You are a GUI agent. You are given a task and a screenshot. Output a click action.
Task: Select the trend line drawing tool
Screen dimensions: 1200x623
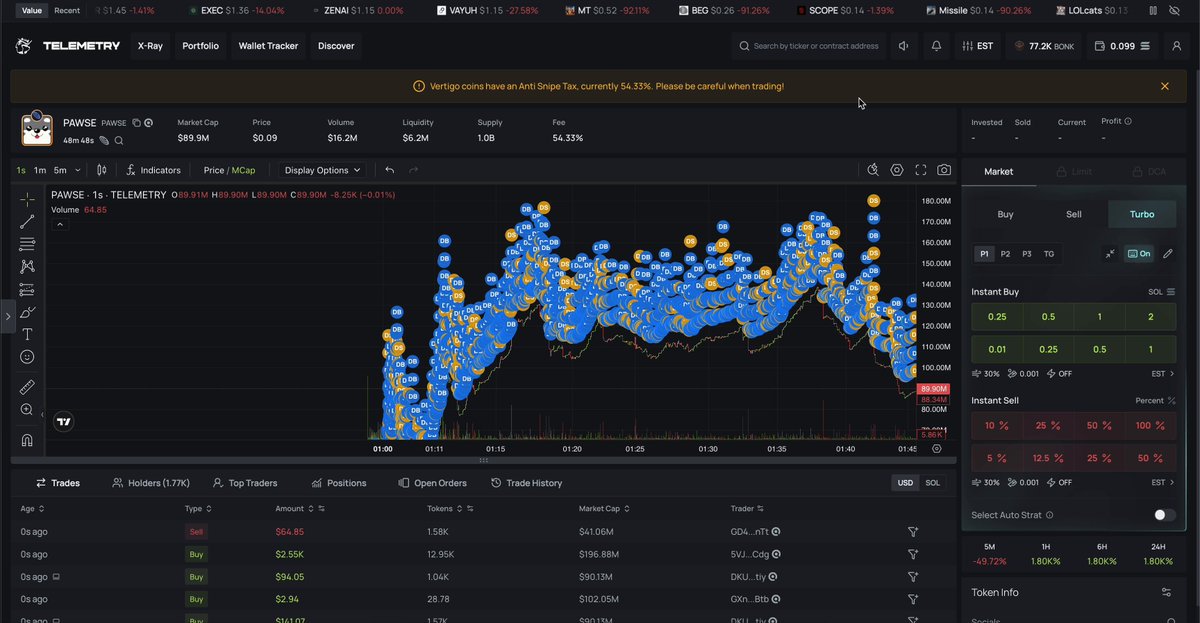click(x=27, y=221)
